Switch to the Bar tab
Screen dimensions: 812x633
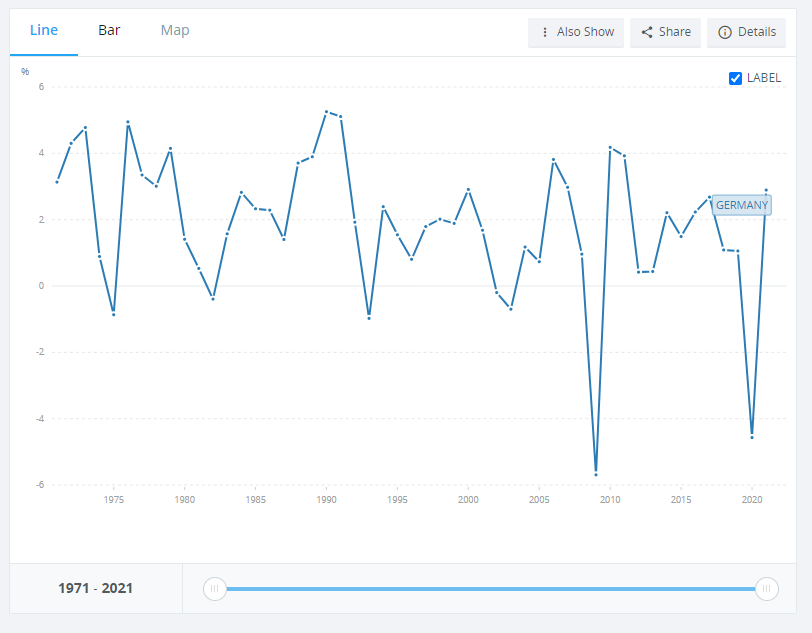[x=109, y=30]
